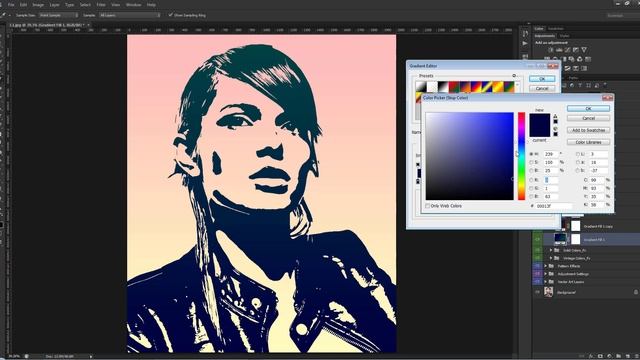This screenshot has height=360, width=640.
Task: Add an Exposure adjustment
Action: (576, 50)
